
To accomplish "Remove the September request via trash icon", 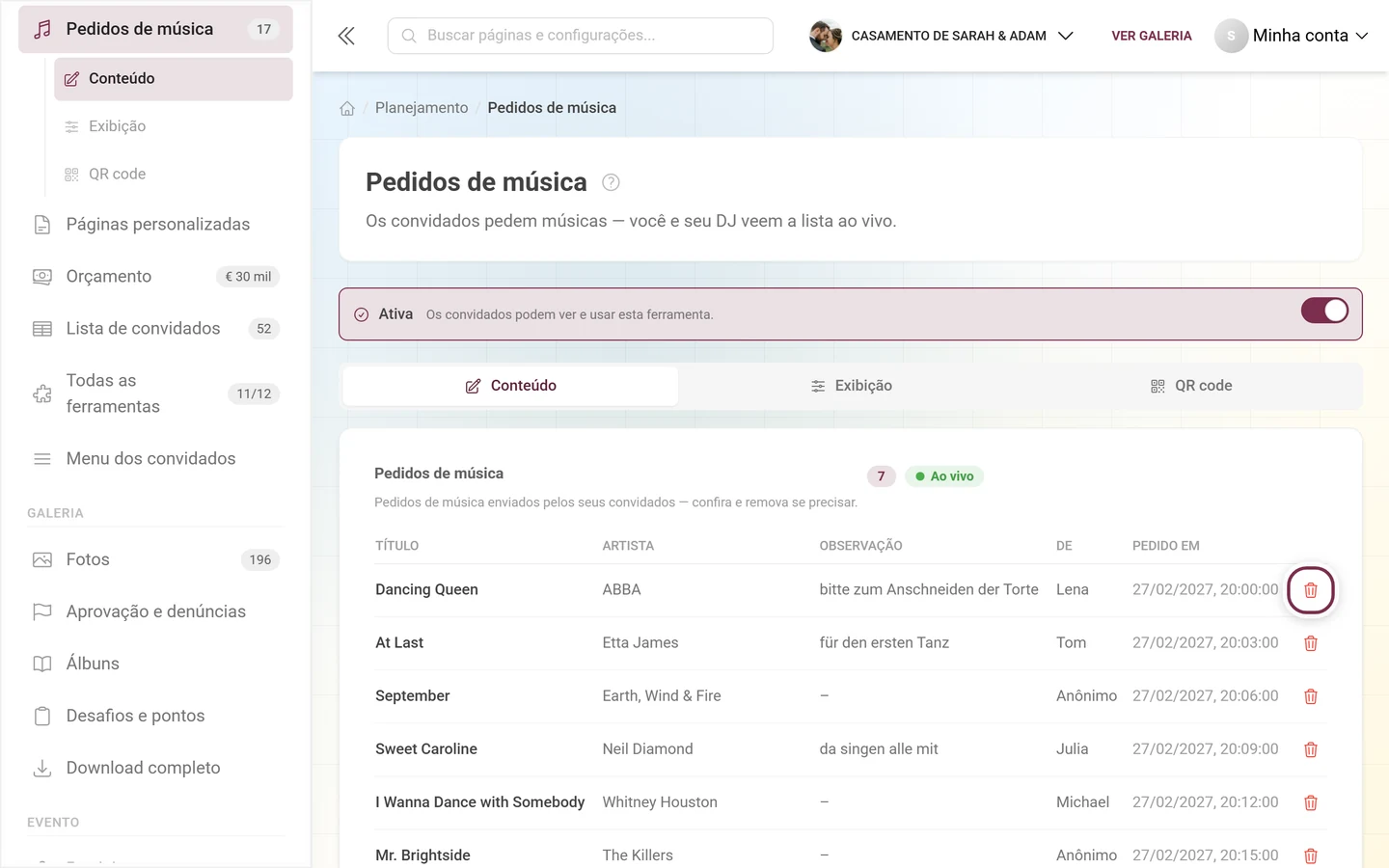I will (x=1310, y=696).
